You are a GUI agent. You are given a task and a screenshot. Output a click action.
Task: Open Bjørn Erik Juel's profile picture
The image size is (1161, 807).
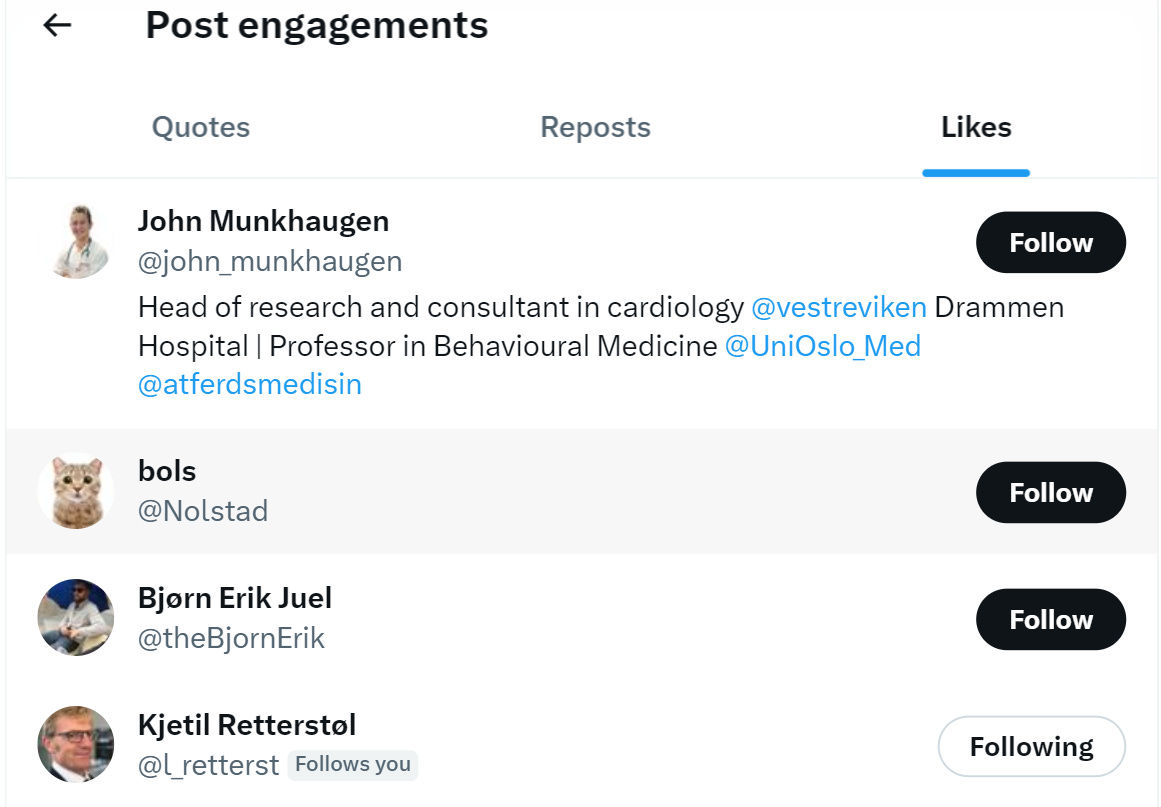click(x=76, y=617)
